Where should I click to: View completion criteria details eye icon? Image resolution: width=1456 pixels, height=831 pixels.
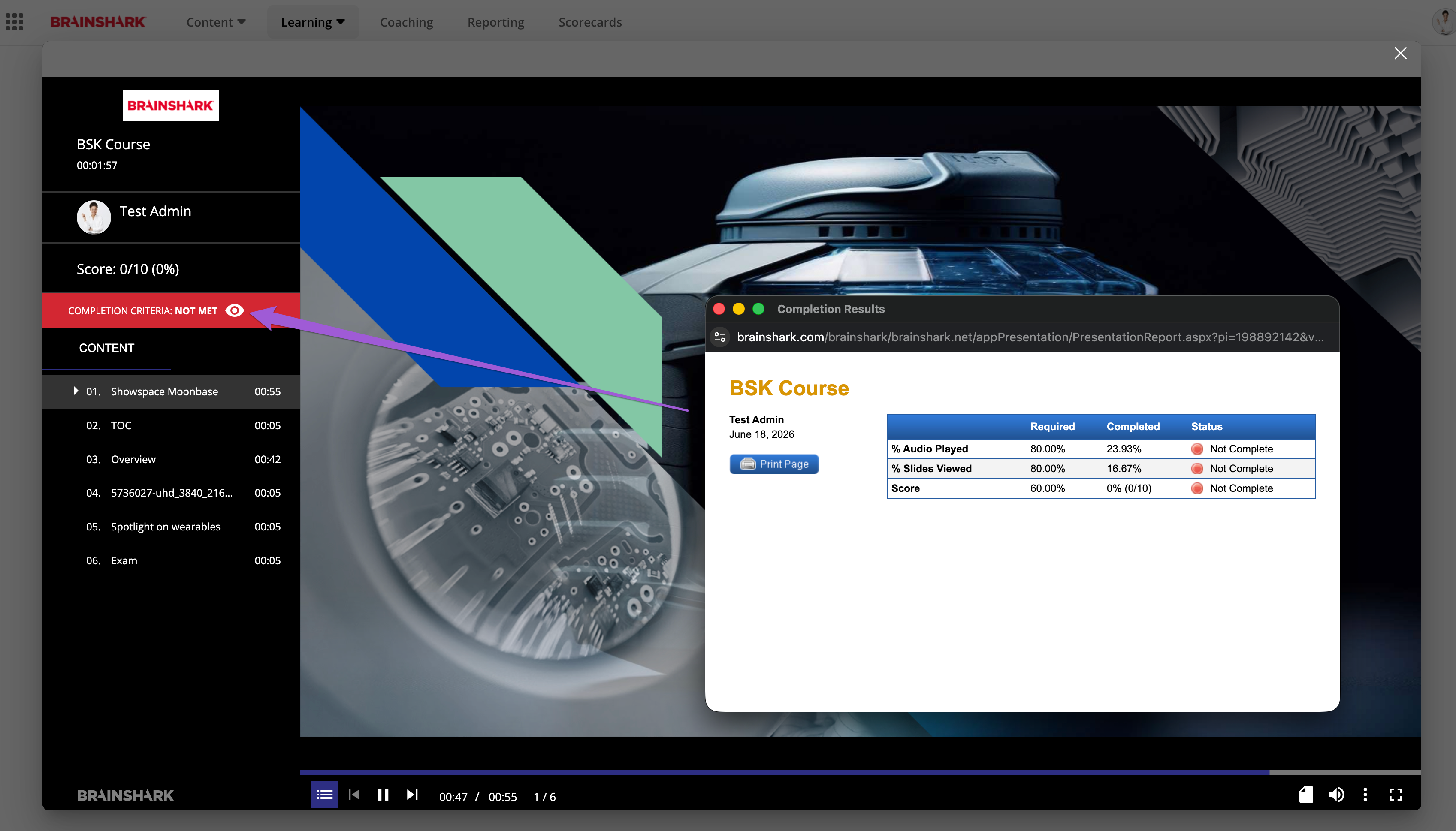click(235, 310)
